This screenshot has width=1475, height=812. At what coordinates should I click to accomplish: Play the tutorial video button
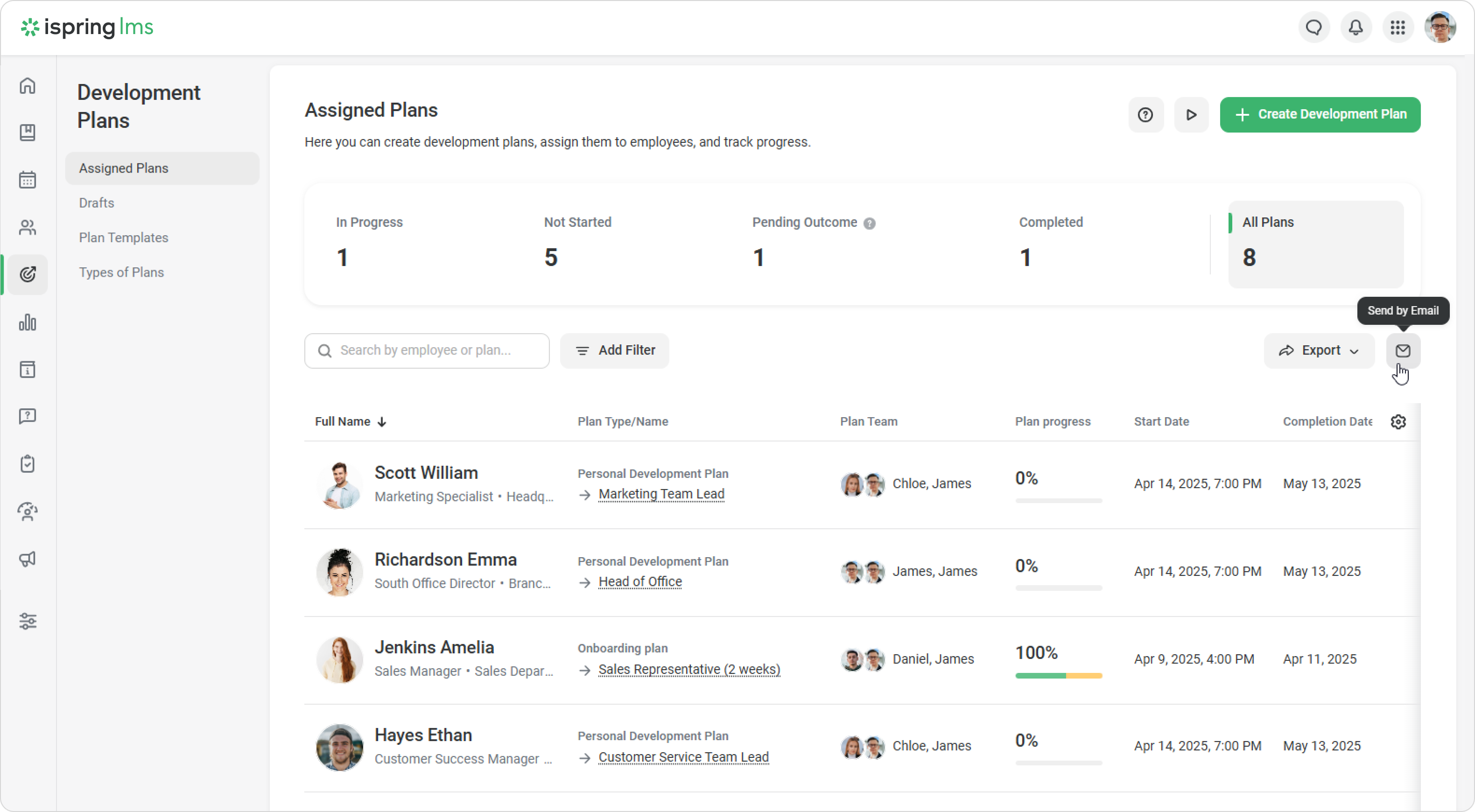pyautogui.click(x=1191, y=115)
